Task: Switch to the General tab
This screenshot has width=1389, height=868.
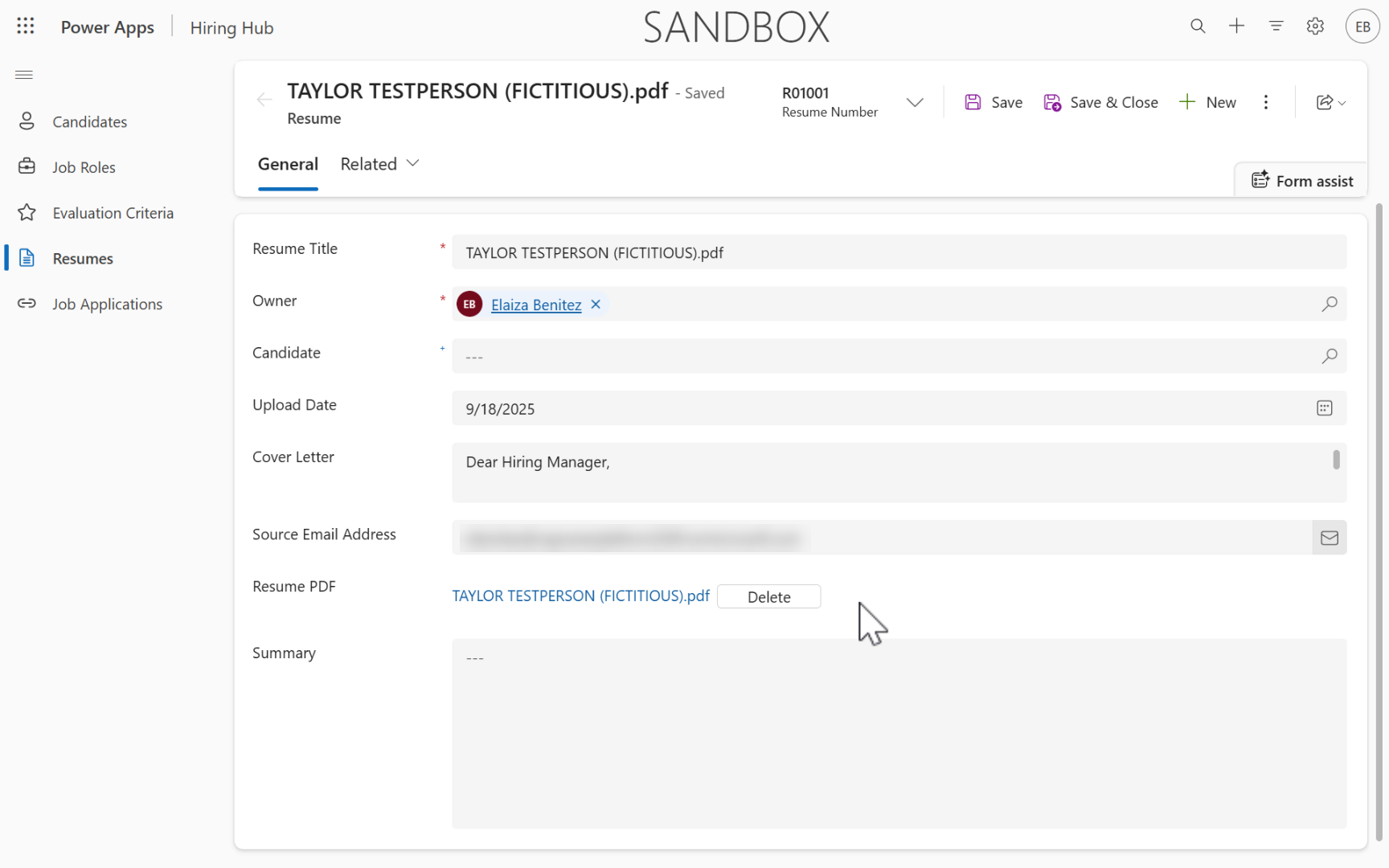Action: [288, 164]
